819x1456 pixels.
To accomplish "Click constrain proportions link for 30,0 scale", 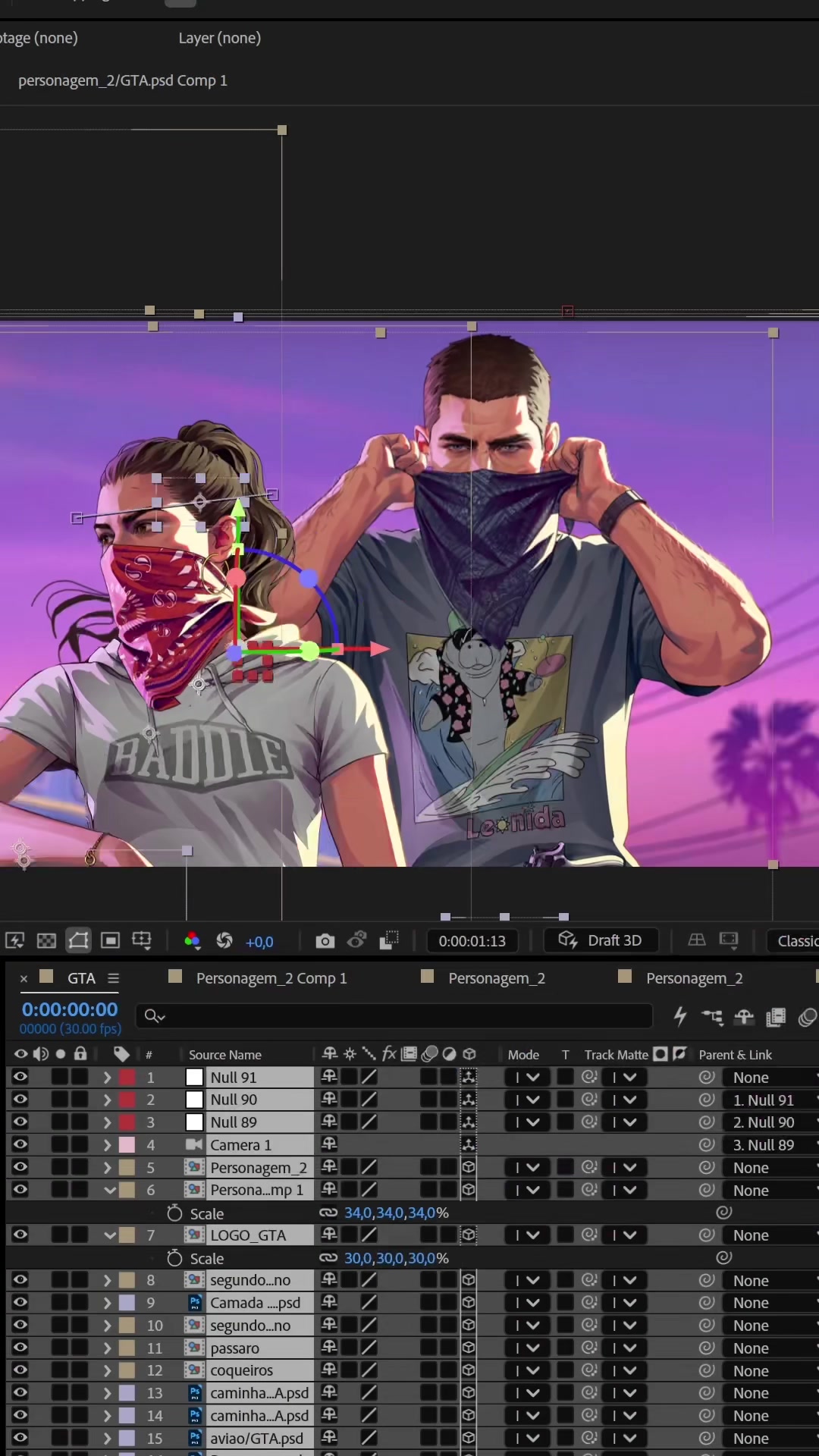I will click(328, 1257).
